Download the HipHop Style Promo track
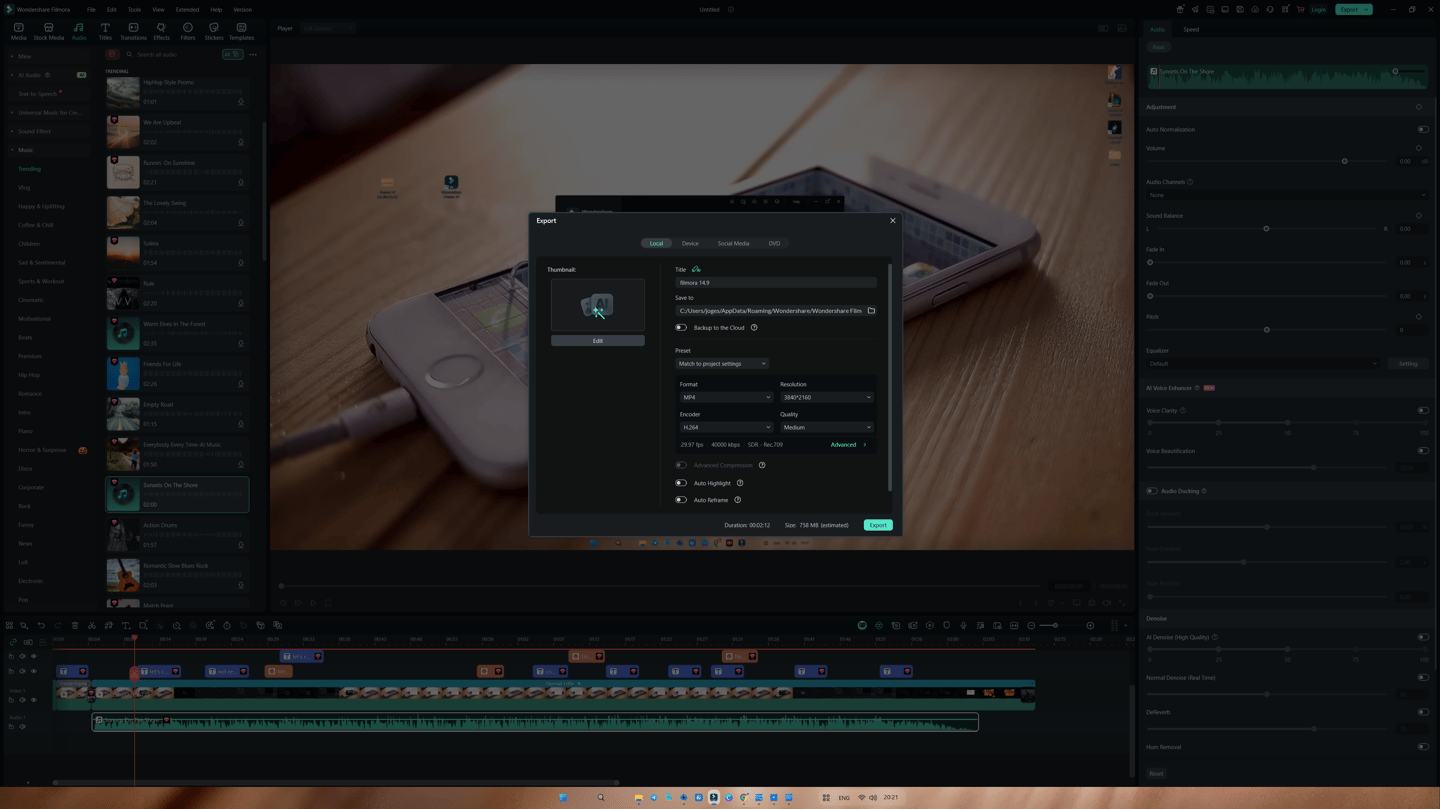 coord(241,102)
